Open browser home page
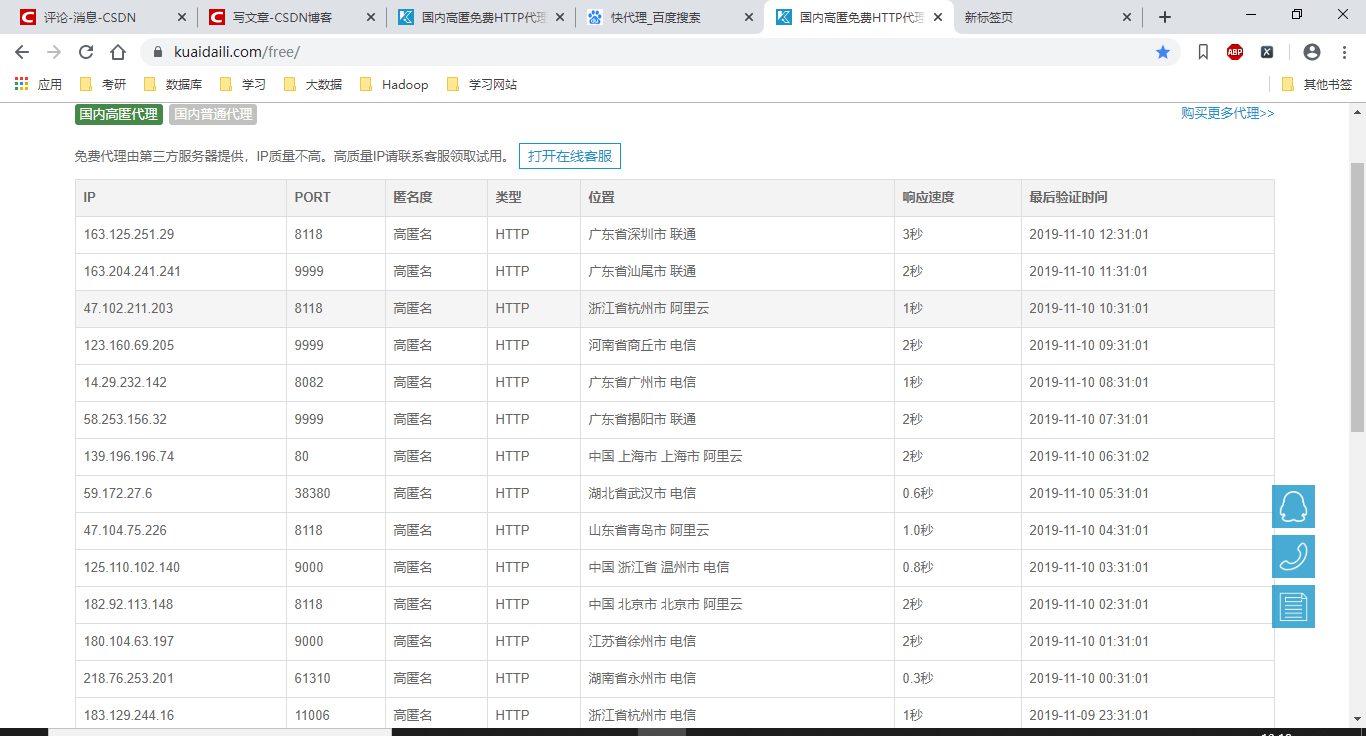This screenshot has width=1366, height=736. point(118,52)
